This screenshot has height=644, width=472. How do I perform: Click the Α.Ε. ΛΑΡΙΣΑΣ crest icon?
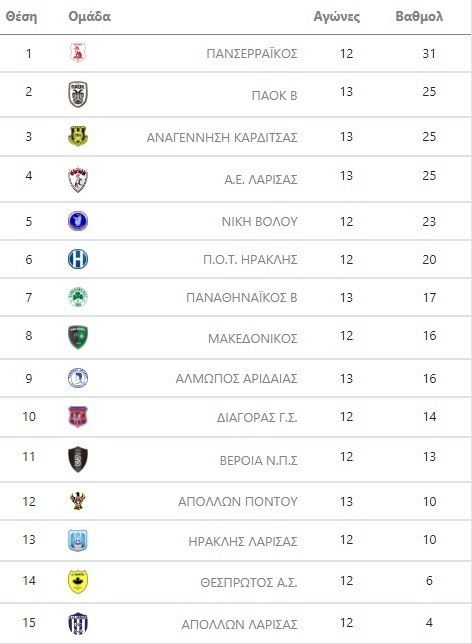click(x=78, y=179)
